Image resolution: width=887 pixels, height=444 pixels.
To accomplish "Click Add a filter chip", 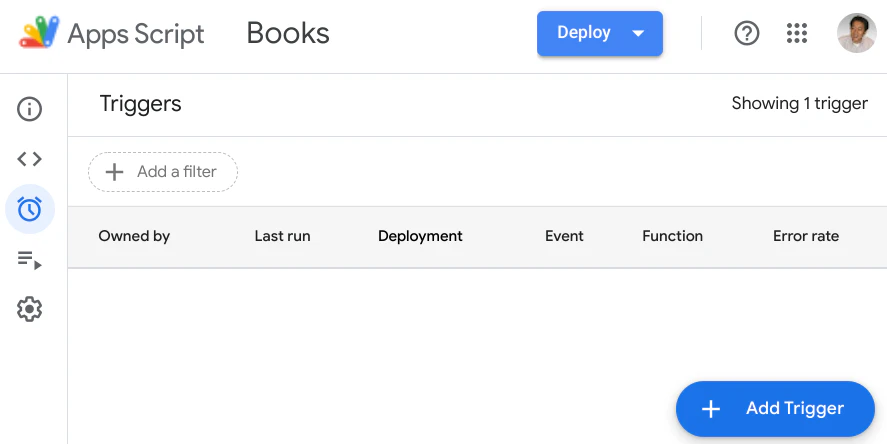I will [163, 172].
